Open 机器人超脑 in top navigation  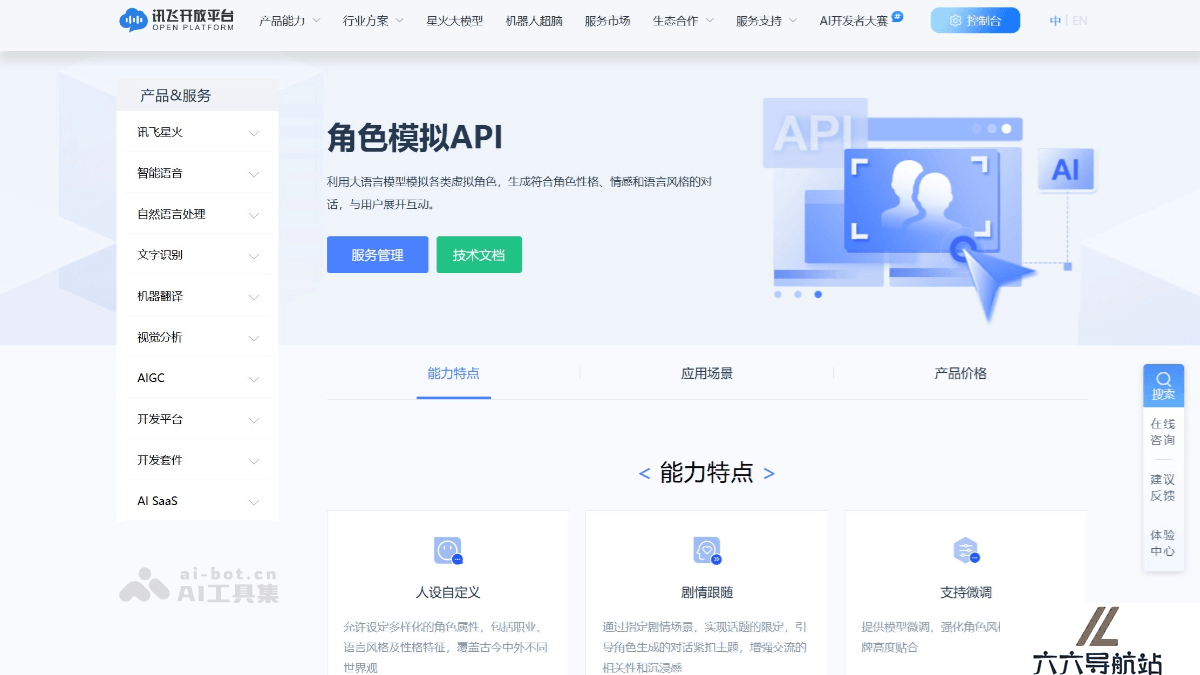[x=534, y=20]
